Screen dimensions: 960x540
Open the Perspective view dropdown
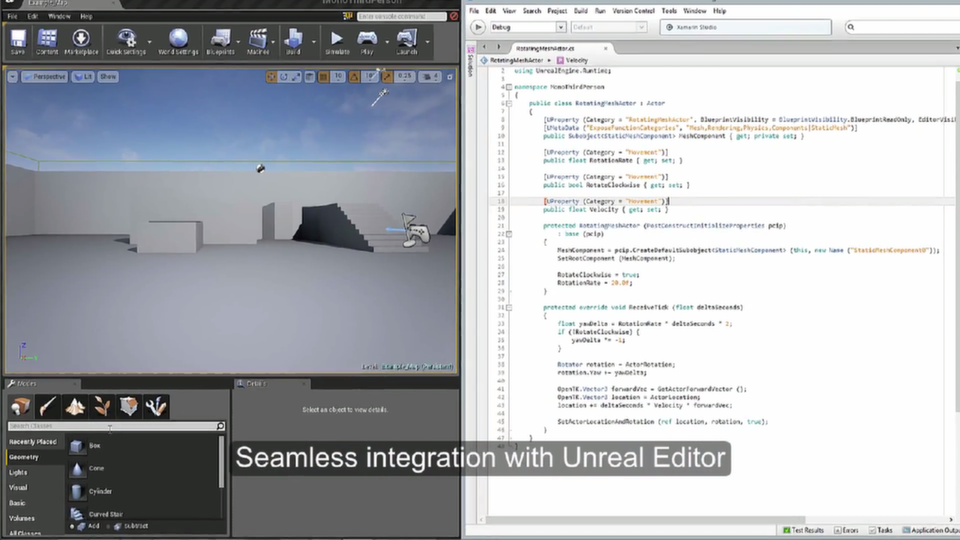point(44,77)
